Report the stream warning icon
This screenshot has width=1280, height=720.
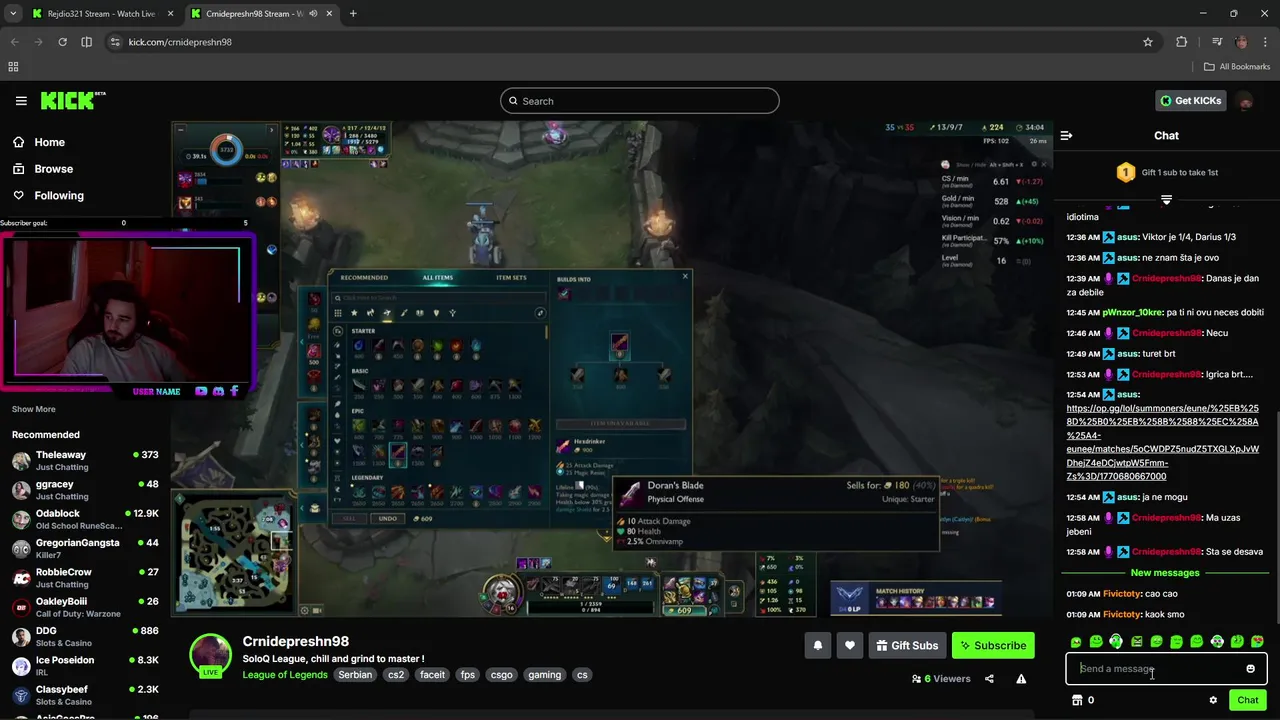(1021, 679)
